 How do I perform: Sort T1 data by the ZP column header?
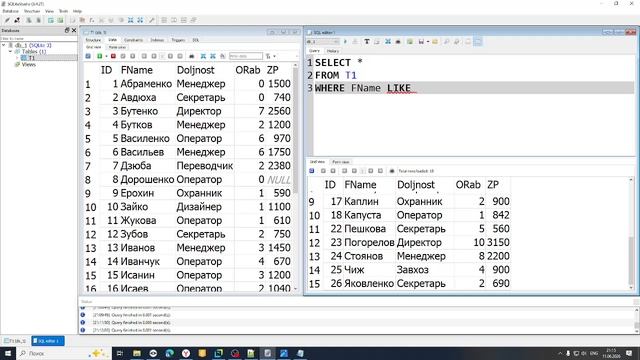(273, 70)
